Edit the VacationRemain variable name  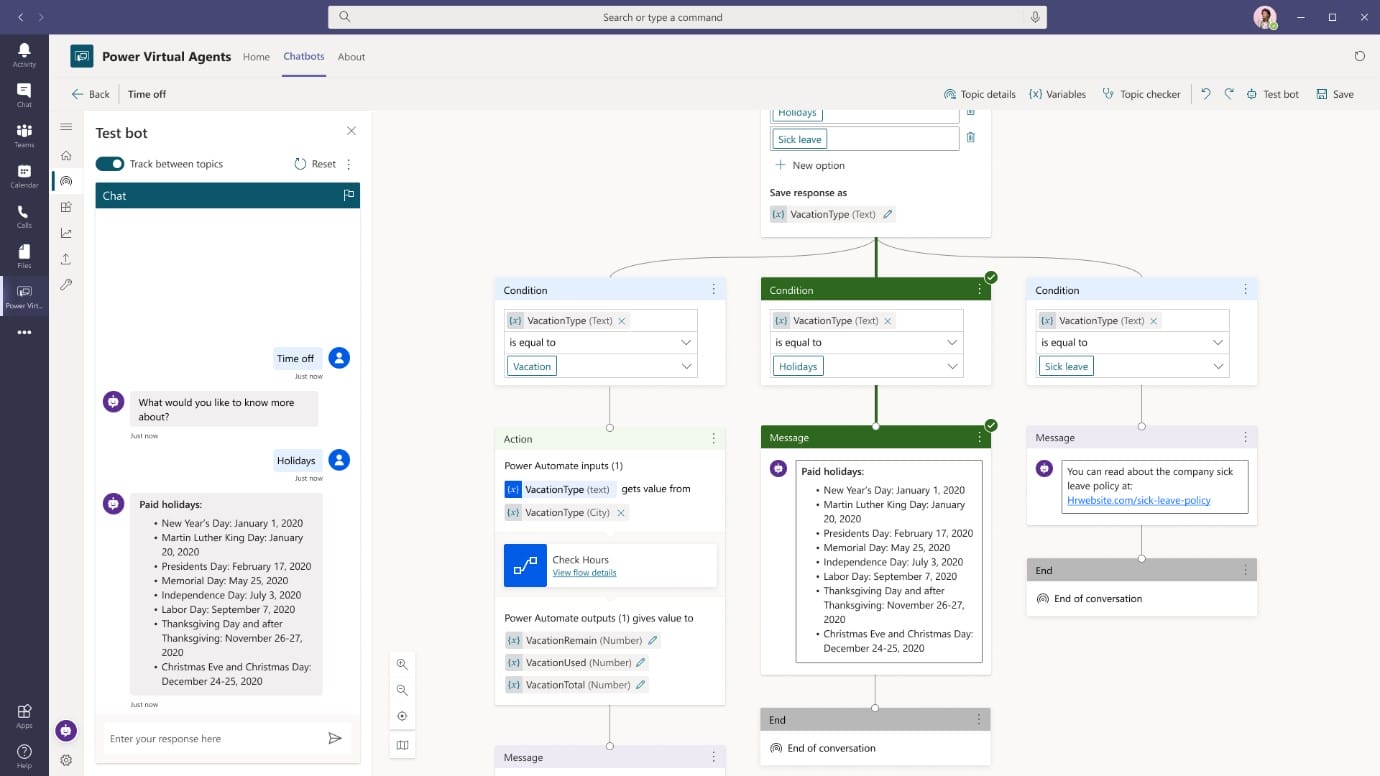tap(653, 640)
